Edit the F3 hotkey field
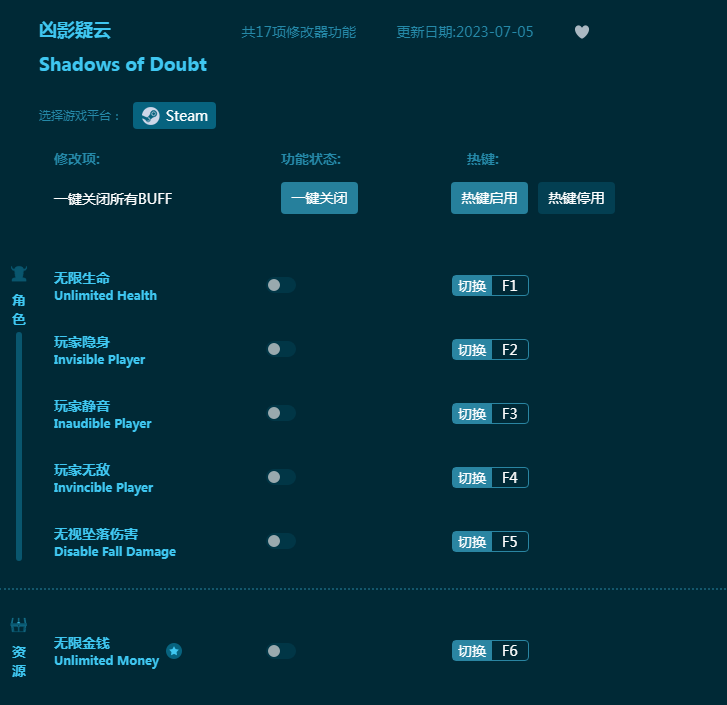This screenshot has height=705, width=727. click(x=510, y=413)
